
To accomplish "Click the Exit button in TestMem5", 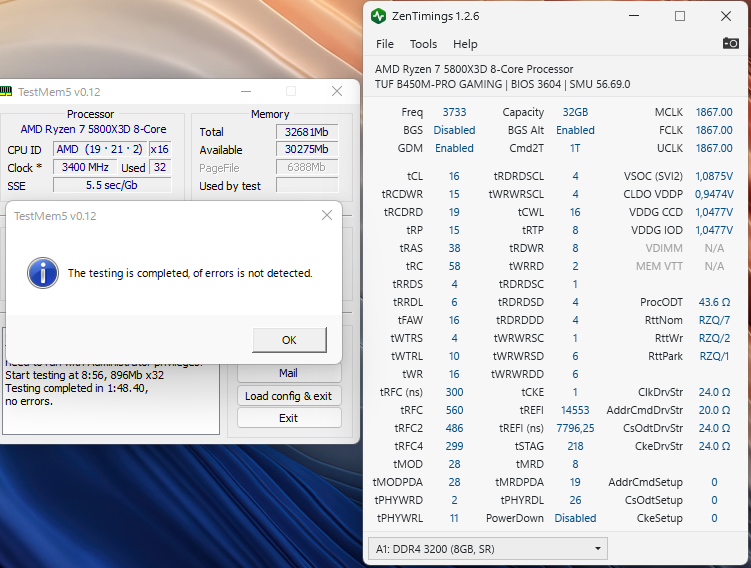I will (x=288, y=418).
